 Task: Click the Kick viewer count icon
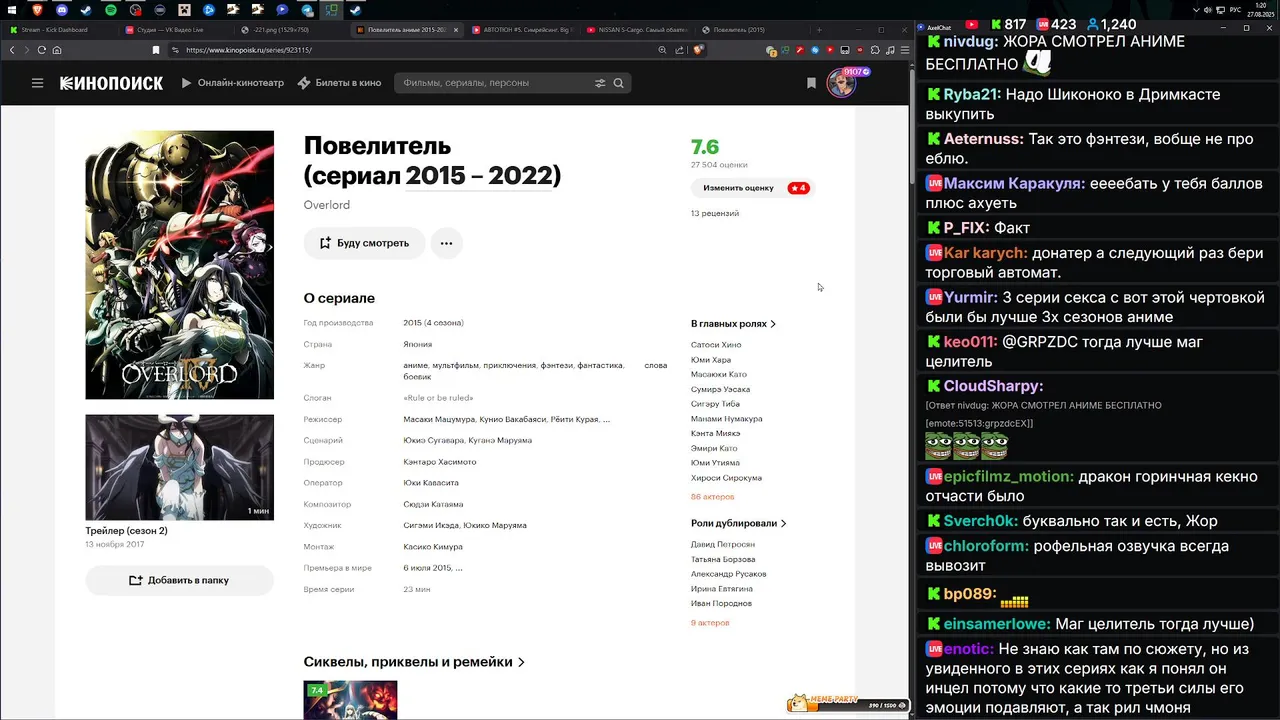click(x=996, y=24)
